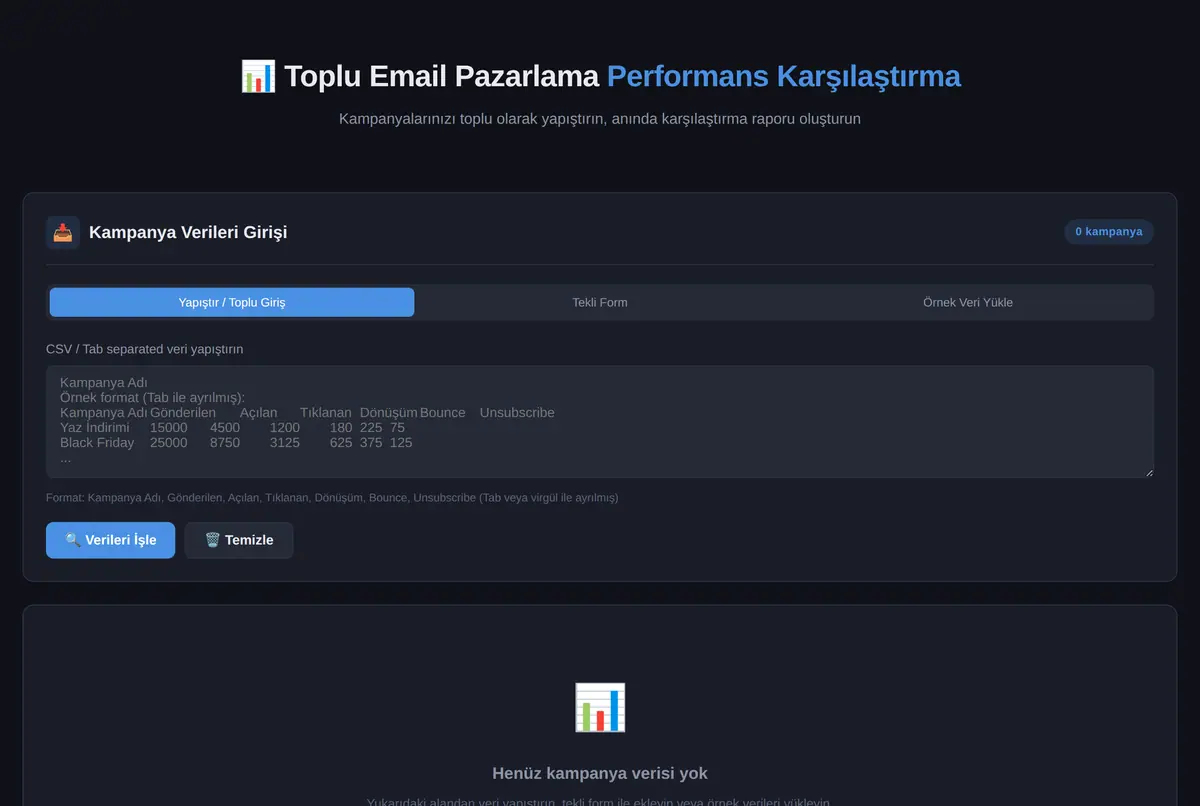Click the Henüz kampanya verisi yok message
This screenshot has height=806, width=1200.
click(x=600, y=773)
